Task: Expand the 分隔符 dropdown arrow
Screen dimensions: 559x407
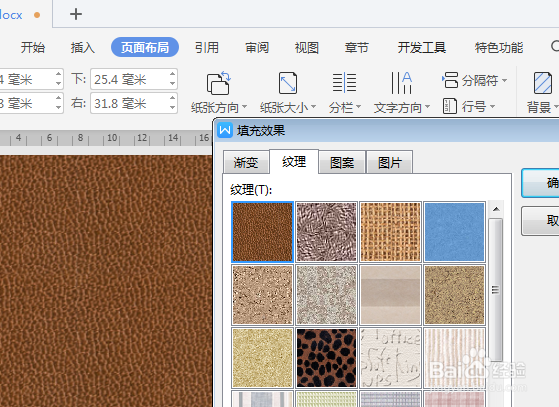Action: click(x=504, y=80)
